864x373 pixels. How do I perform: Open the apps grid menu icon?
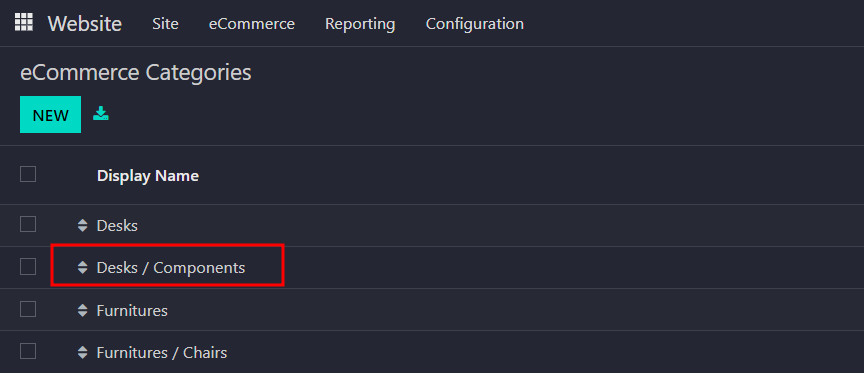[x=24, y=23]
